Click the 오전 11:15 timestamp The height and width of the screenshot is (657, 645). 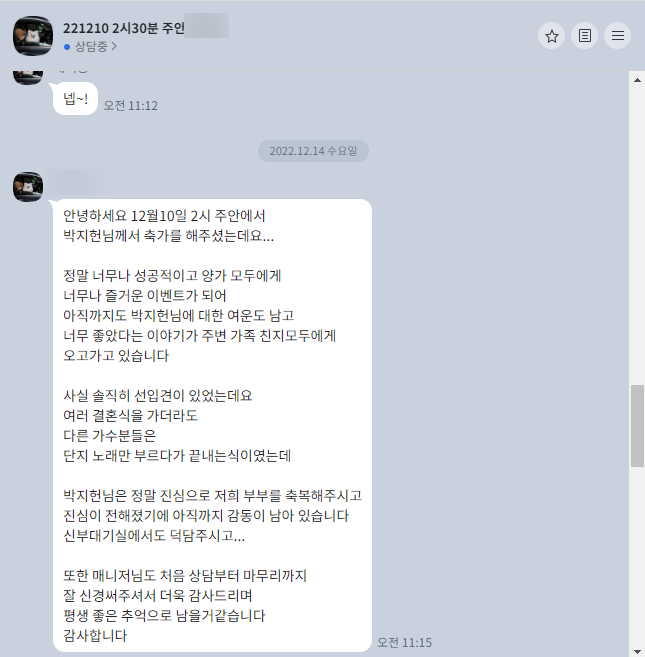point(404,642)
